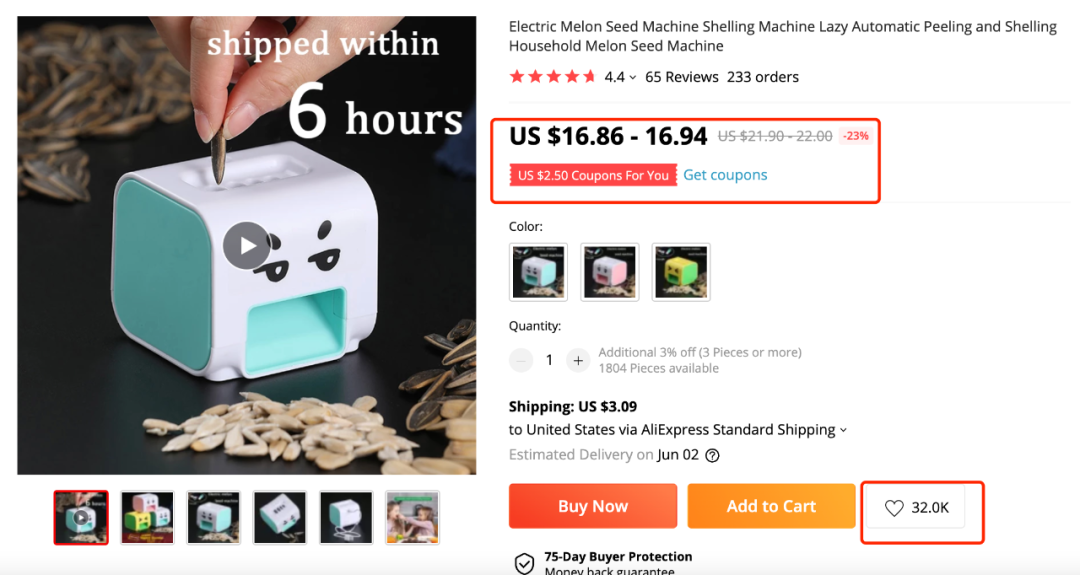This screenshot has height=575, width=1080.
Task: Click the US $2.50 coupons badge
Action: (593, 175)
